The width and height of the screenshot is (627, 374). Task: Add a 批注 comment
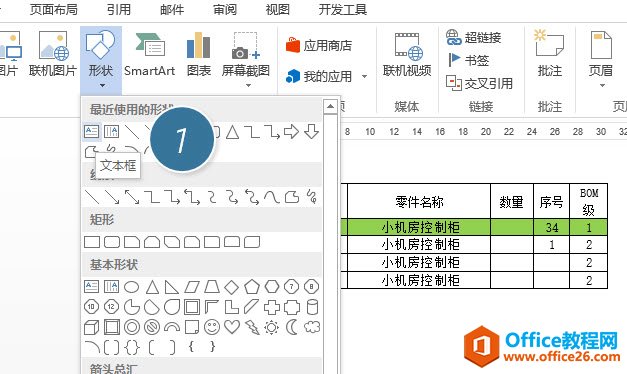[x=550, y=54]
